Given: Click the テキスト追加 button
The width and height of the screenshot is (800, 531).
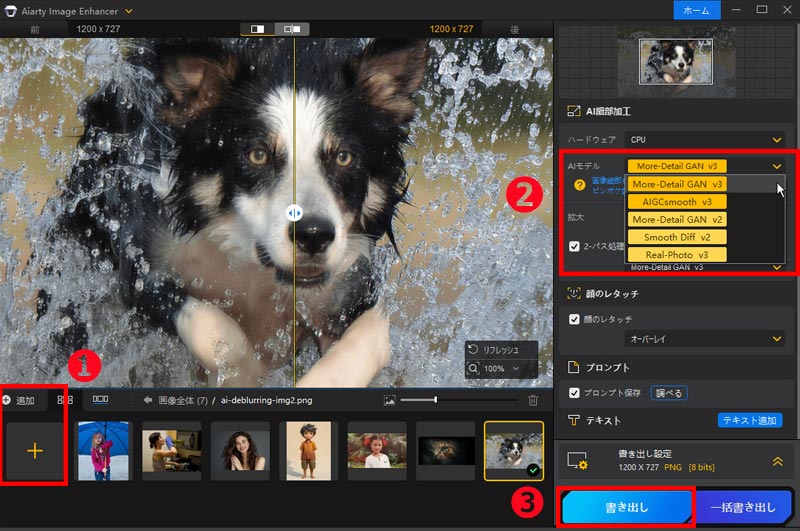Looking at the screenshot, I should coord(750,421).
